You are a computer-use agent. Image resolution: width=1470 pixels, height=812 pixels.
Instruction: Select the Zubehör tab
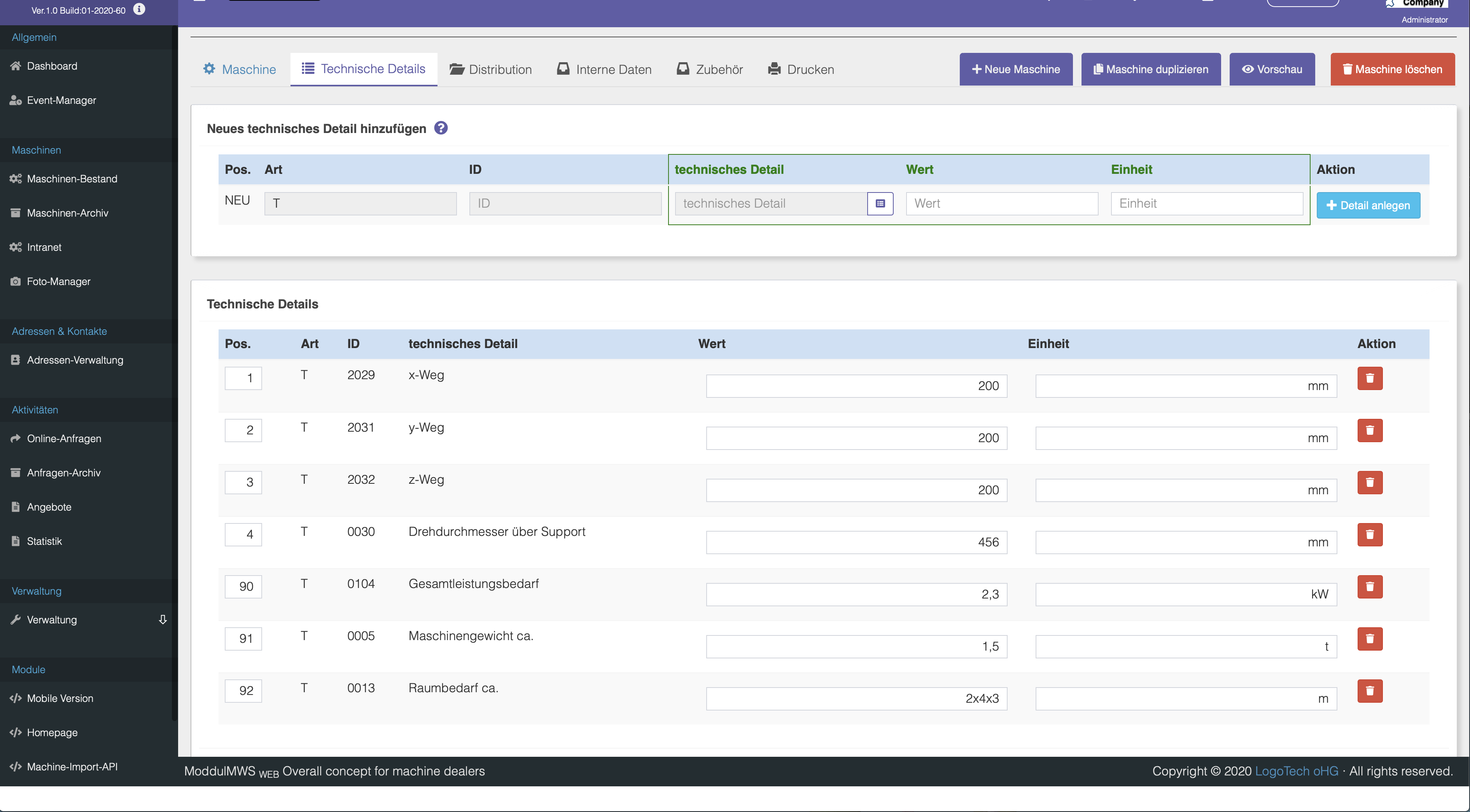click(710, 70)
